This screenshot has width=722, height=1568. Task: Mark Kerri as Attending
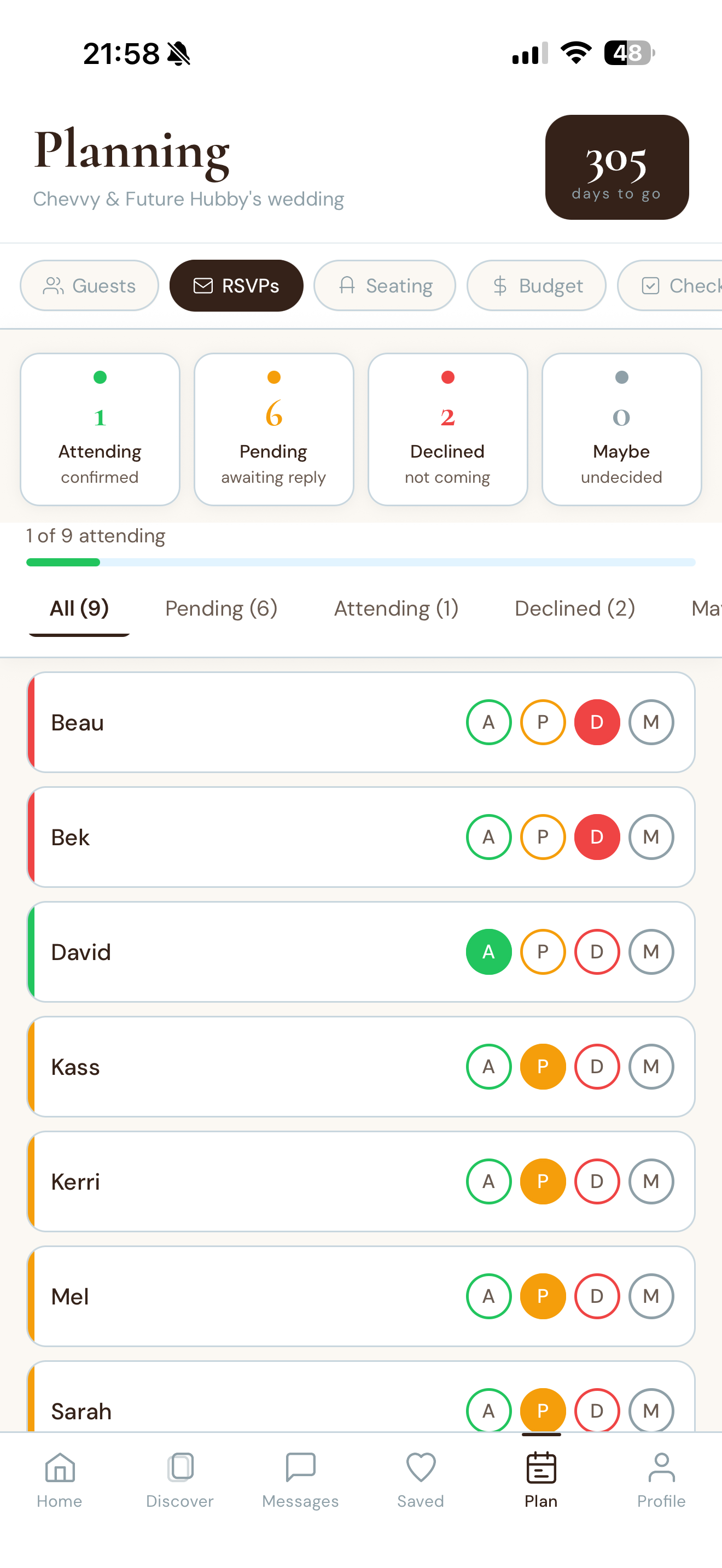click(x=489, y=1181)
